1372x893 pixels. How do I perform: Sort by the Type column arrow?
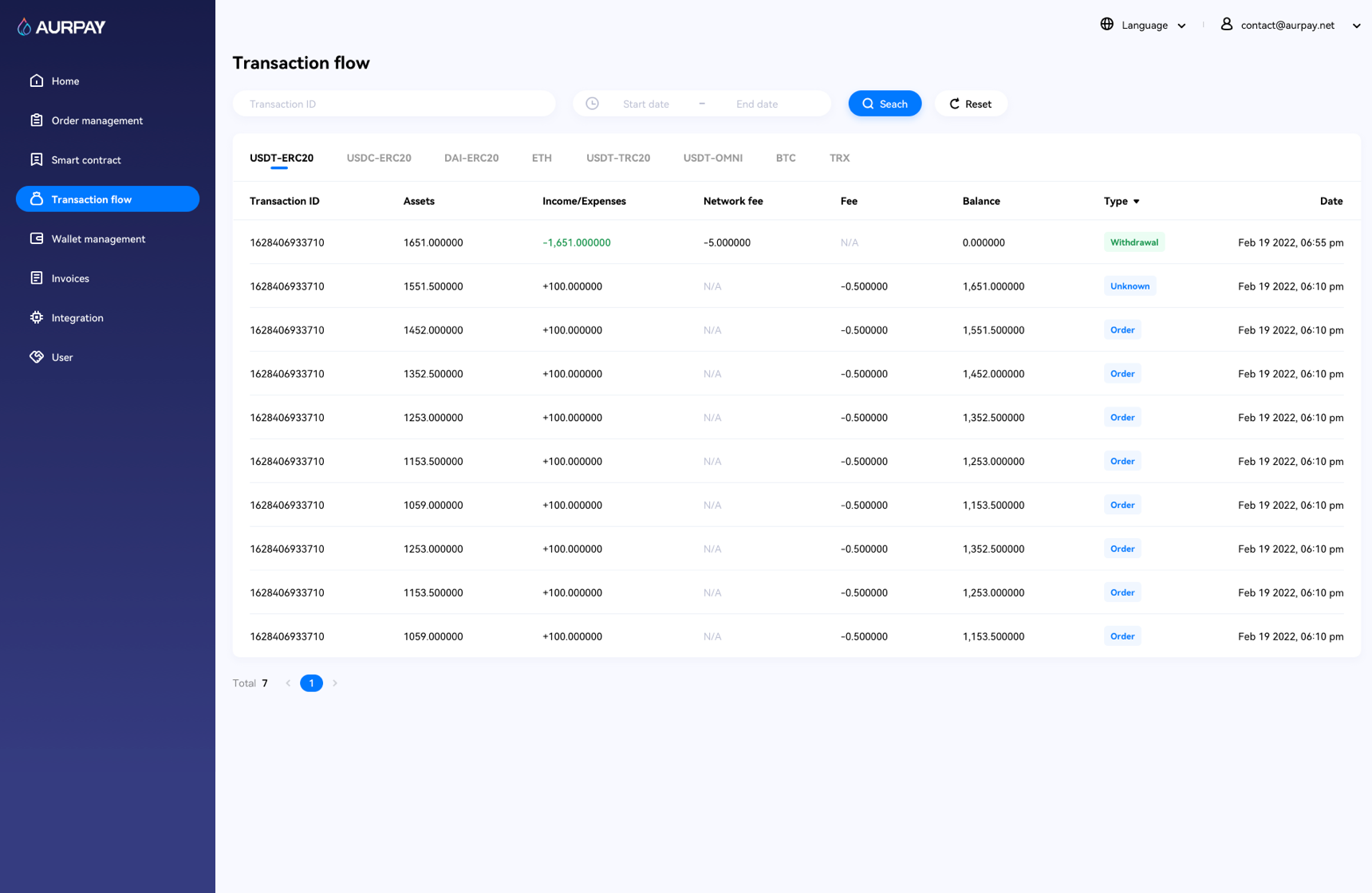tap(1137, 202)
